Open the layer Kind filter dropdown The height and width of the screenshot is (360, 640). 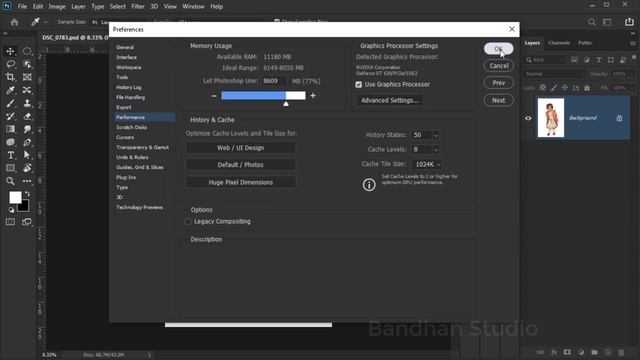point(545,60)
